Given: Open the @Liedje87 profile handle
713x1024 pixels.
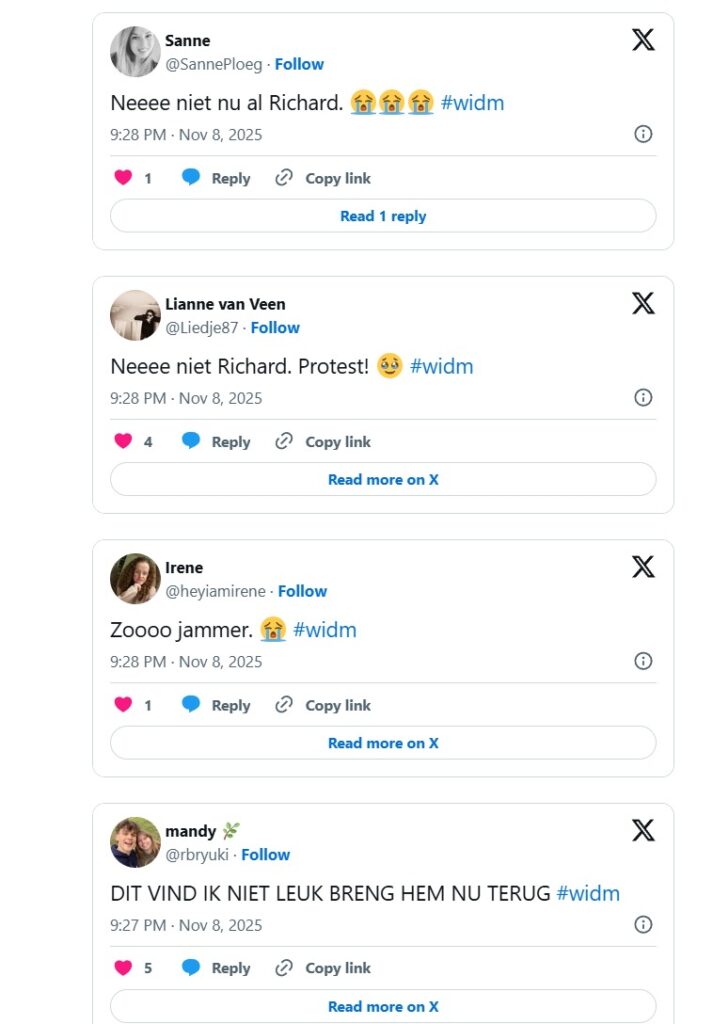Looking at the screenshot, I should 201,328.
